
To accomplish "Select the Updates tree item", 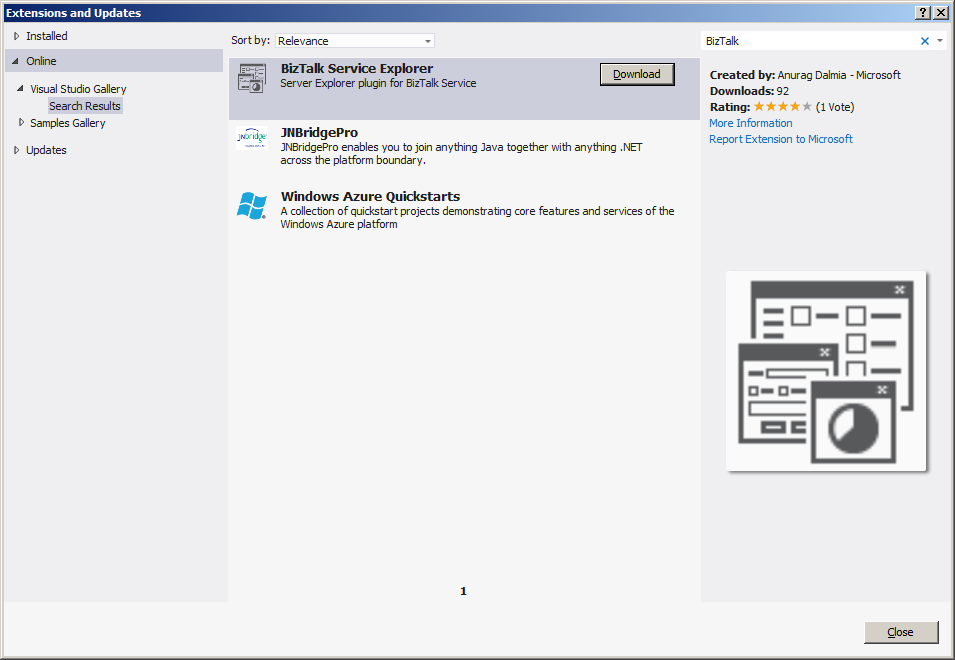I will [x=46, y=150].
